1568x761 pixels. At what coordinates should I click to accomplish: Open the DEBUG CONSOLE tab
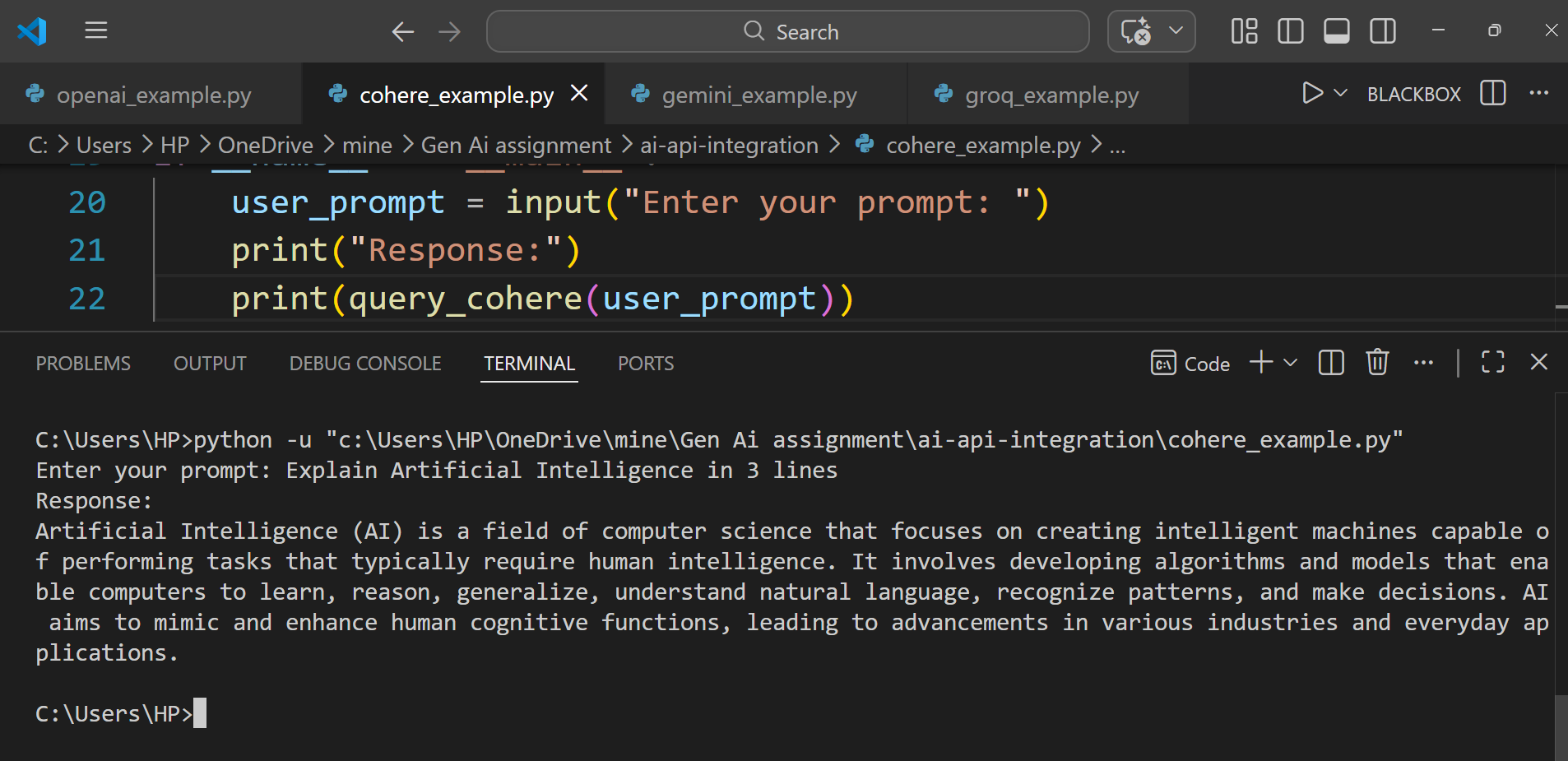pyautogui.click(x=365, y=364)
